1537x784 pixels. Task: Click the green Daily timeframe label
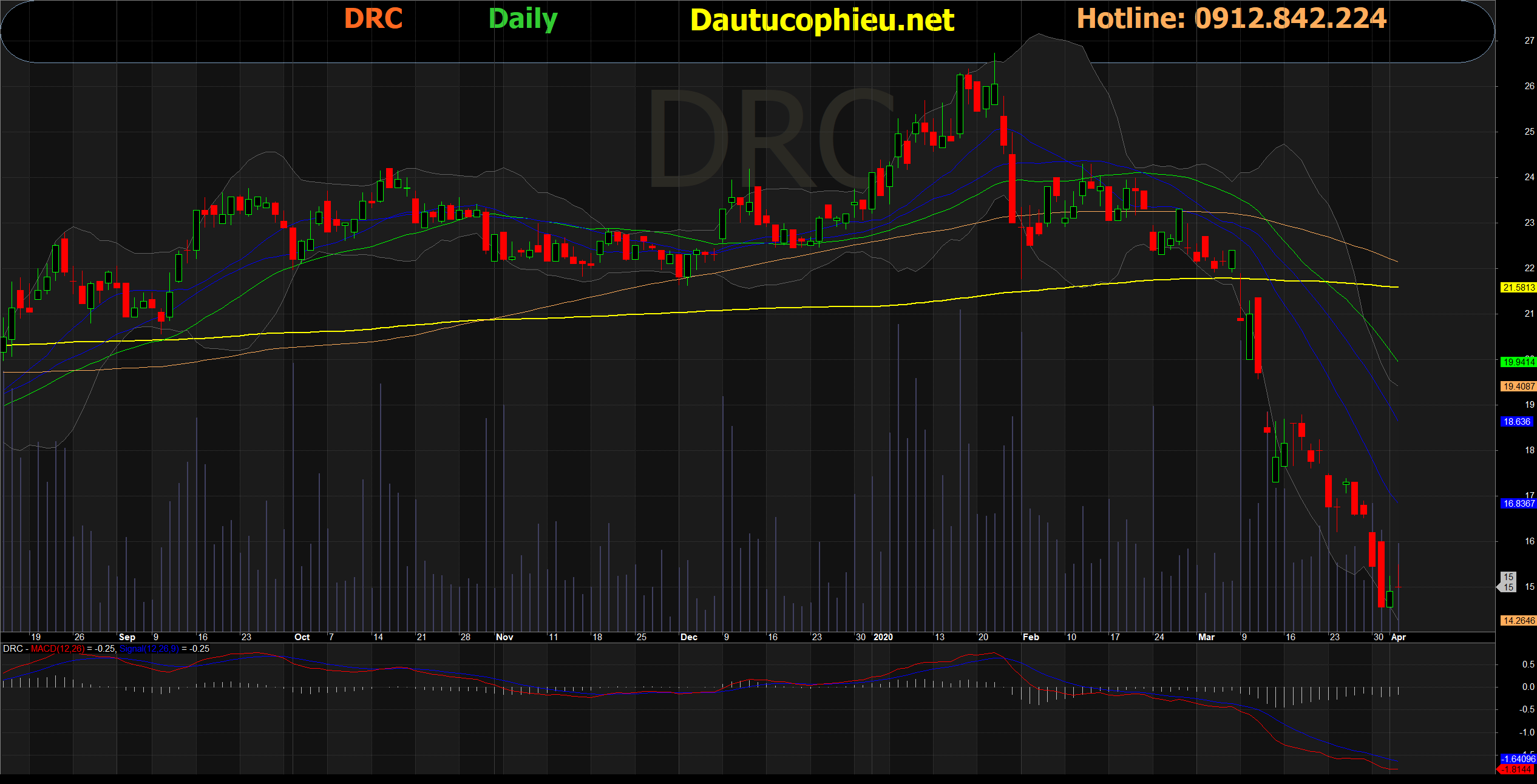[x=523, y=19]
